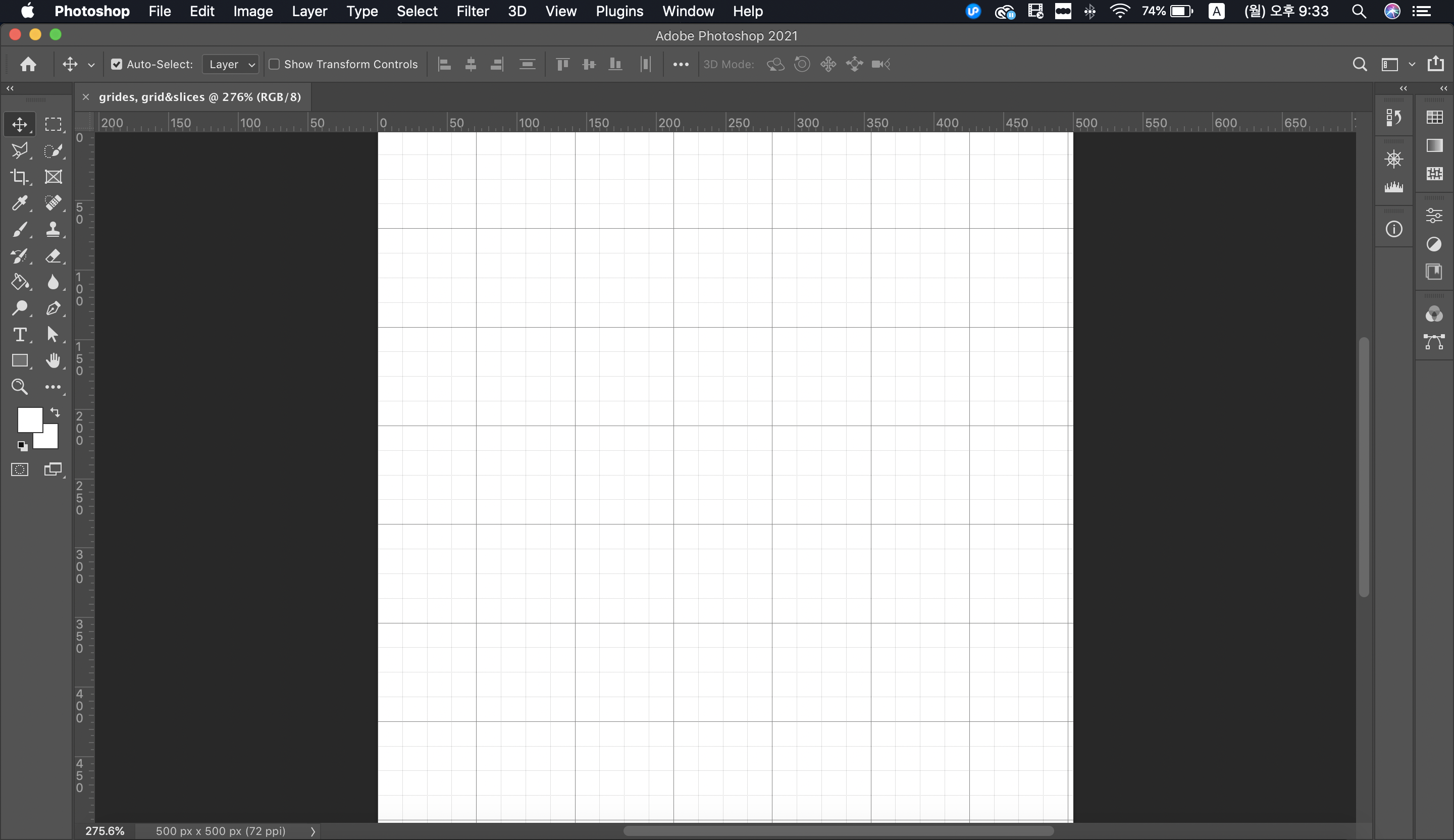The height and width of the screenshot is (840, 1454).
Task: Select the Eyedropper tool
Action: 19,203
